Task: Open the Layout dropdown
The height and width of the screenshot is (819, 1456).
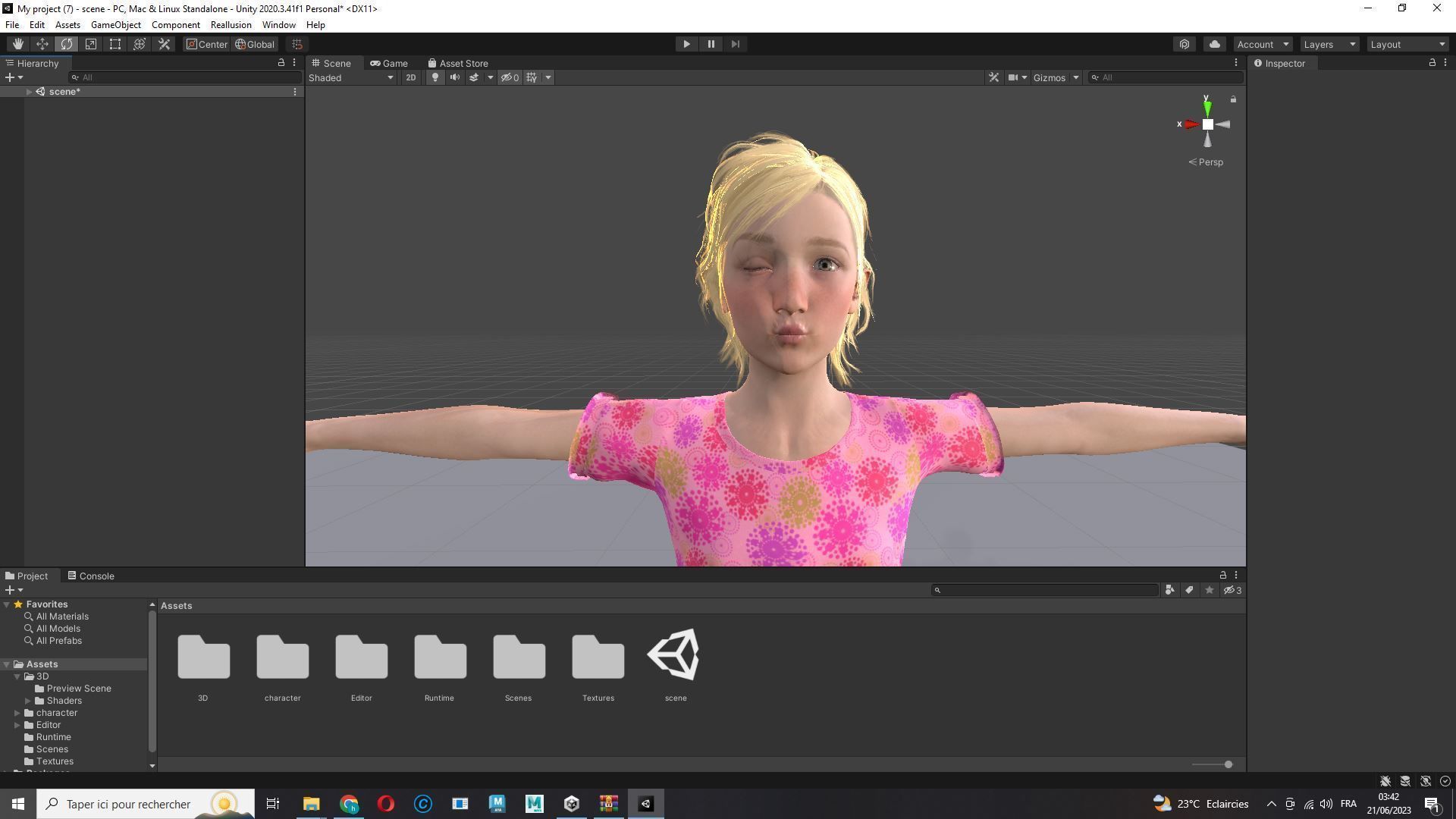Action: (x=1408, y=44)
